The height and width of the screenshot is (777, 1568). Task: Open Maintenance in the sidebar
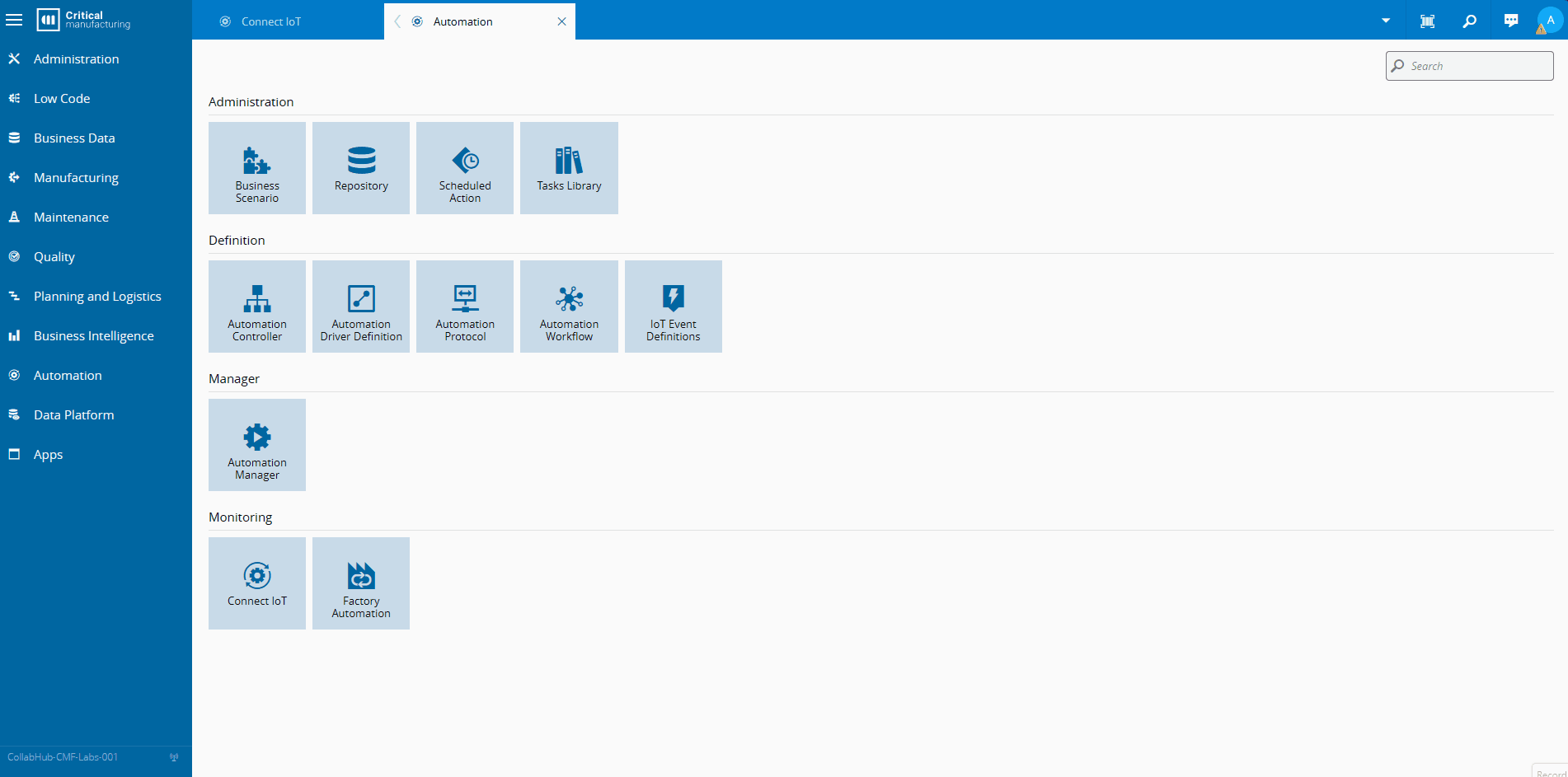(96, 218)
